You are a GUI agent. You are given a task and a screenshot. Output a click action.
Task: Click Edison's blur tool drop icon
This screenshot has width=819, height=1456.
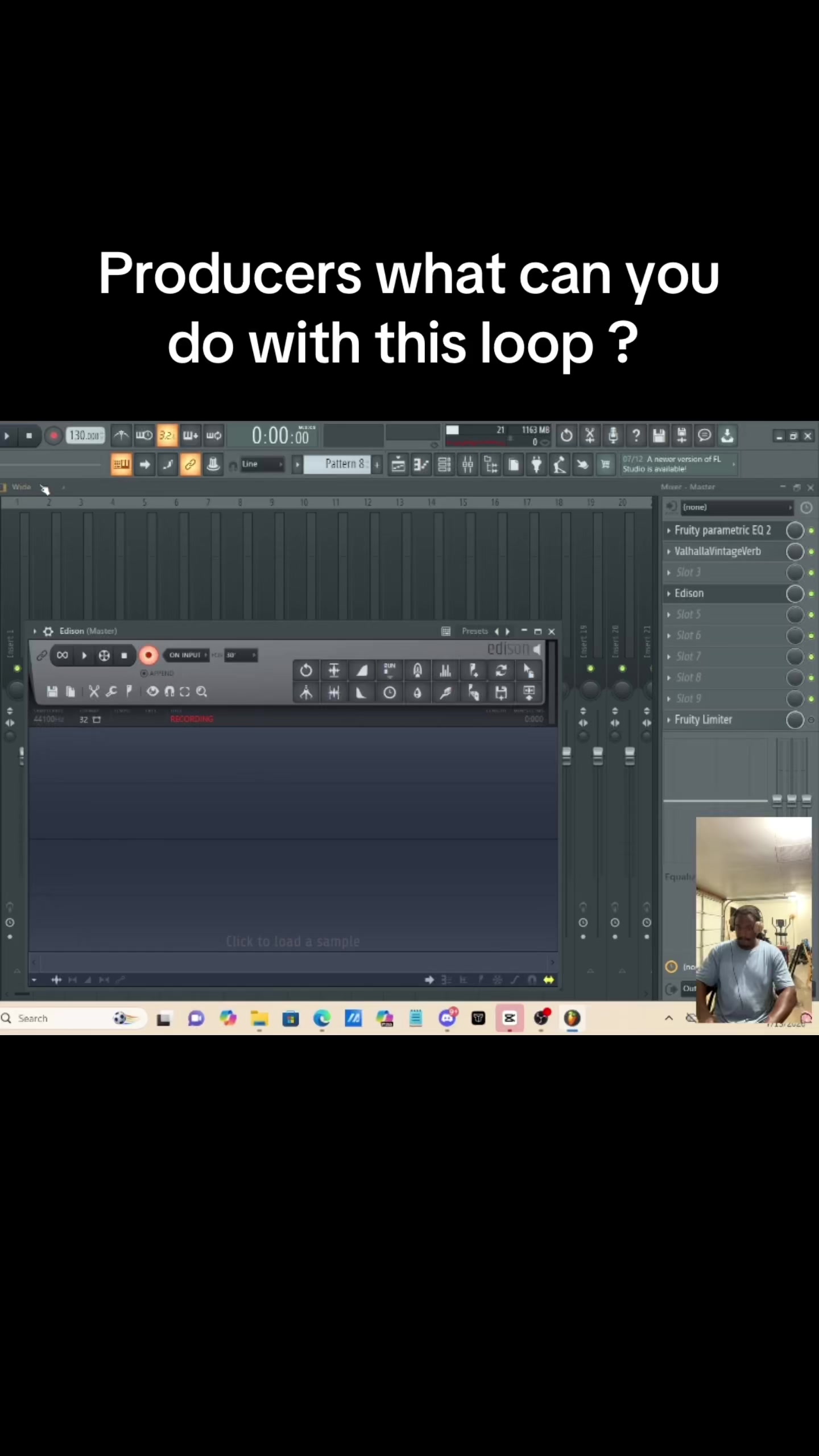pyautogui.click(x=417, y=693)
